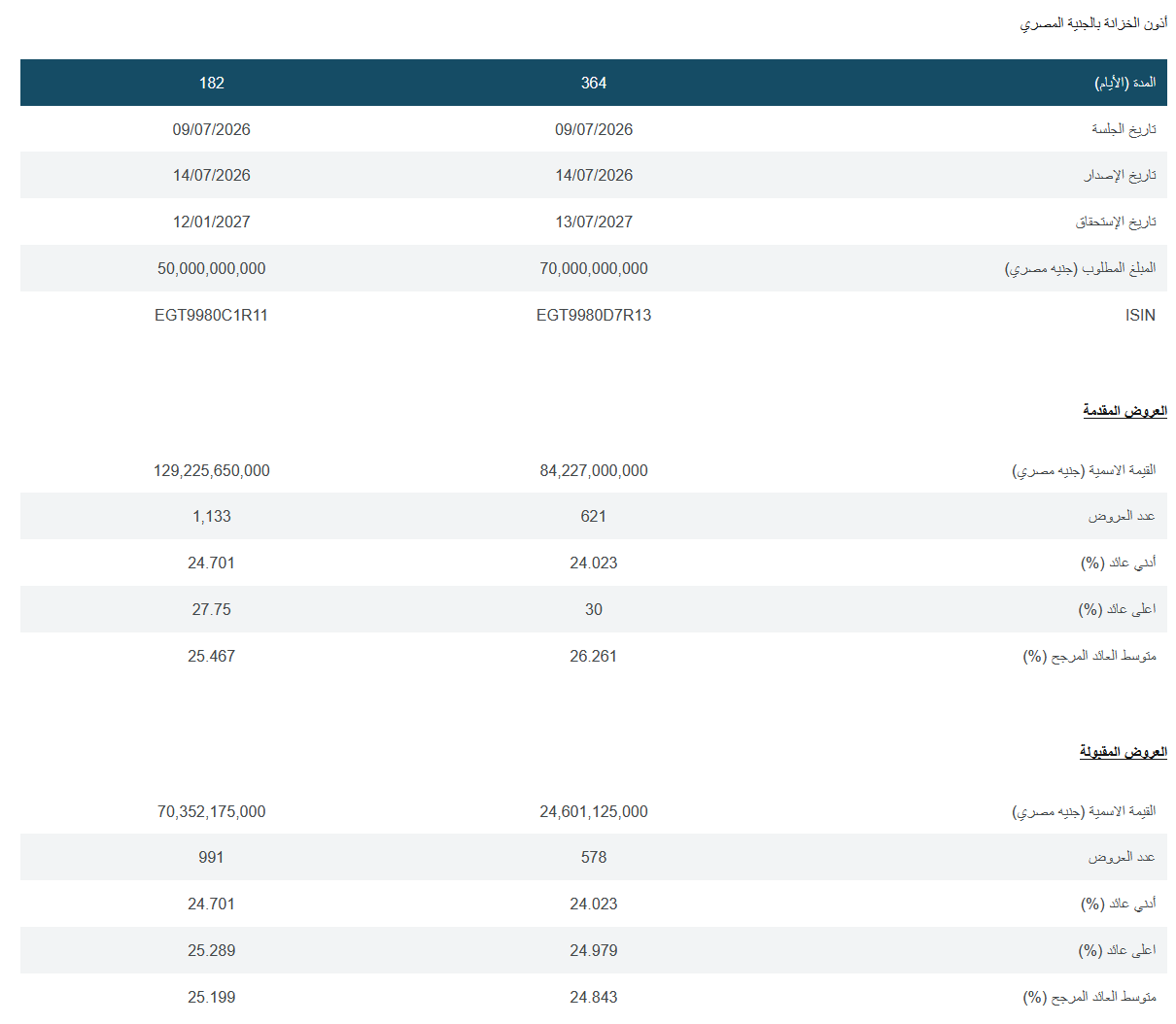1176x1024 pixels.
Task: Click 'اعلى عائد (%)' label under العروض المقدمة
Action: pyautogui.click(x=1117, y=609)
